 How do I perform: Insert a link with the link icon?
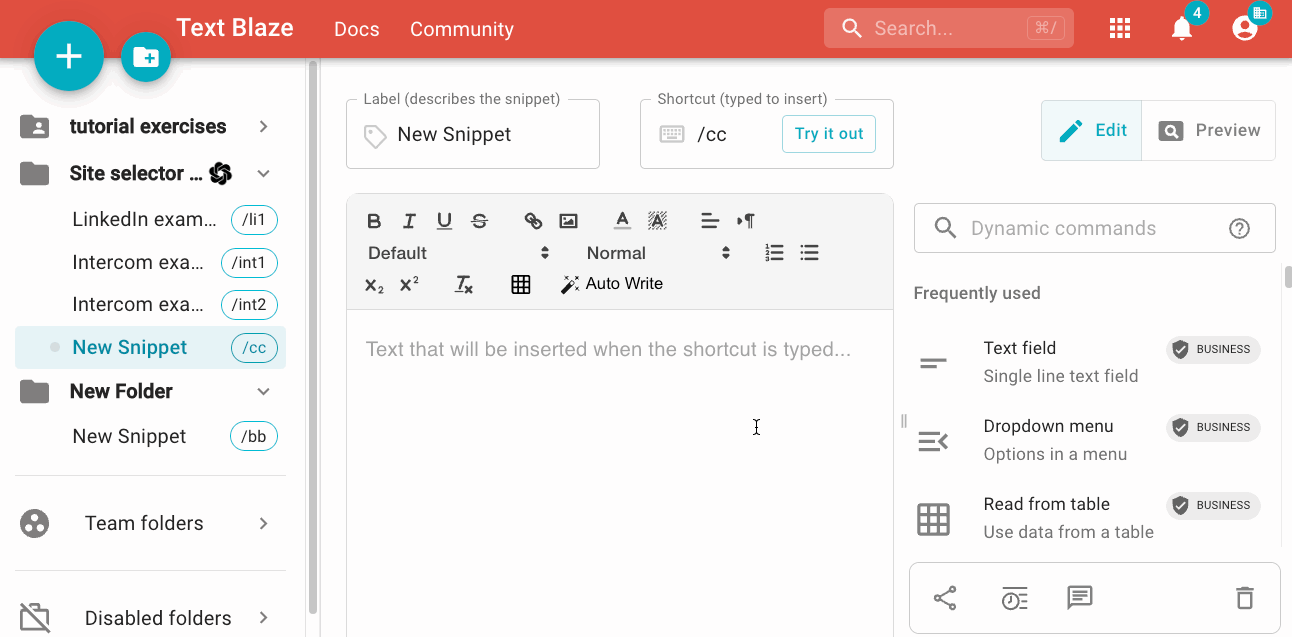coord(534,221)
